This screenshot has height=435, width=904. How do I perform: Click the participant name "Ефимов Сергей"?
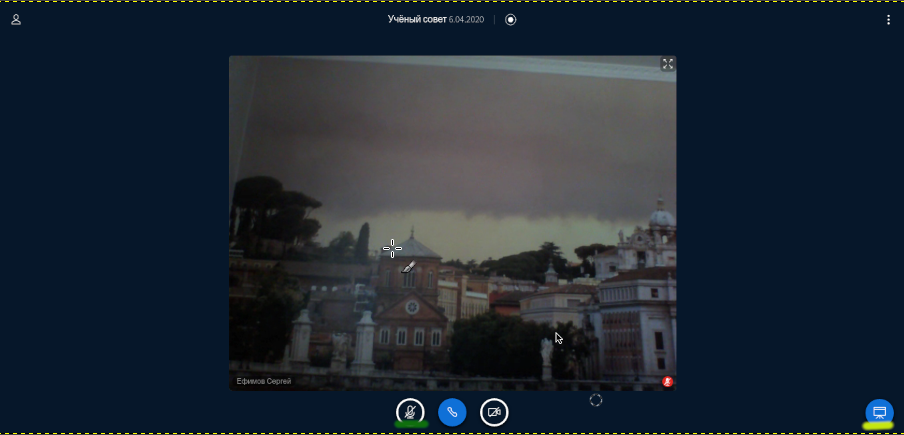point(263,381)
